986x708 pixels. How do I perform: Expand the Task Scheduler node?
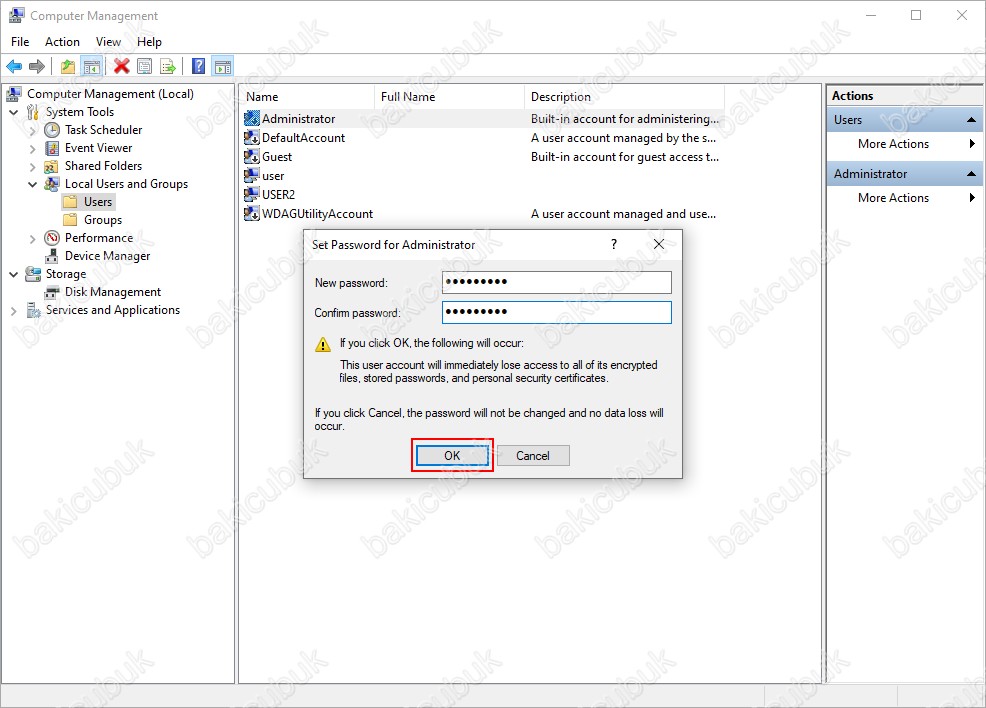tap(33, 131)
